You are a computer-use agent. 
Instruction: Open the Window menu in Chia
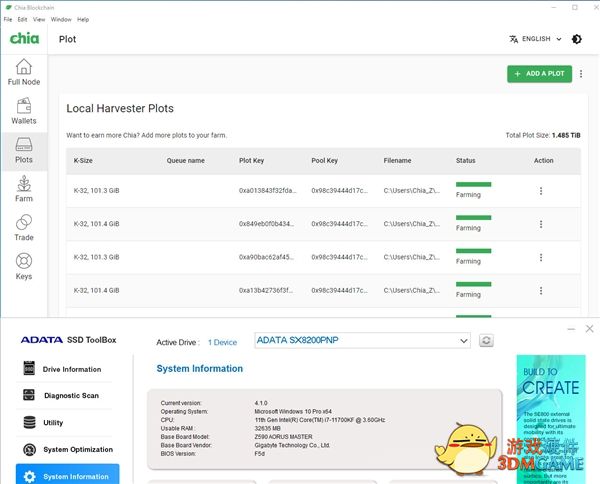click(61, 20)
